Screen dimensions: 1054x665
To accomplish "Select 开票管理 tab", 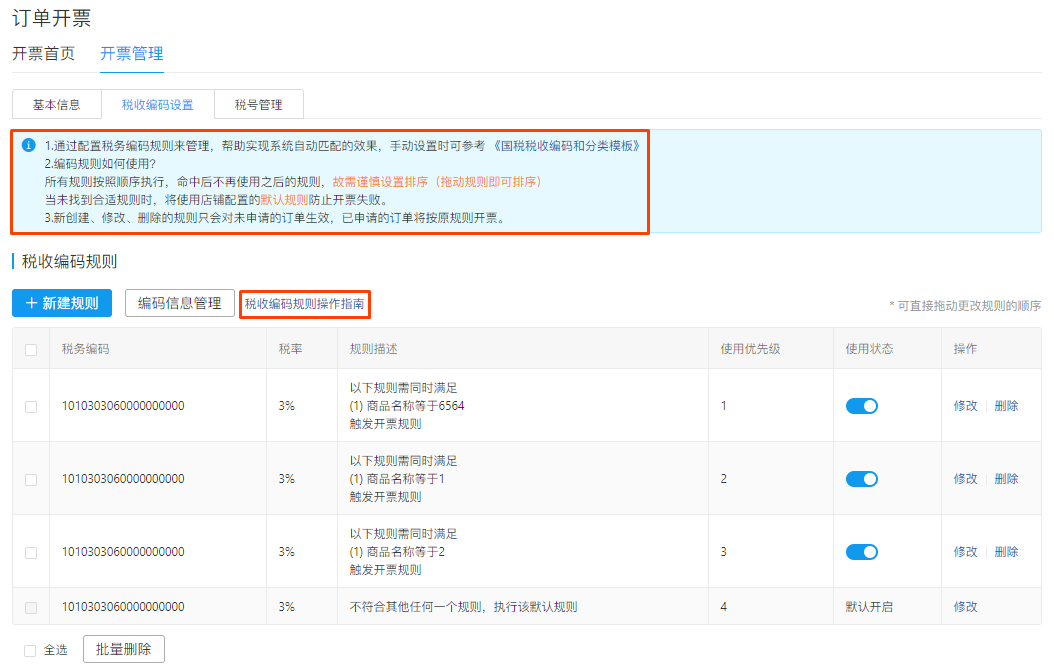I will coord(131,54).
